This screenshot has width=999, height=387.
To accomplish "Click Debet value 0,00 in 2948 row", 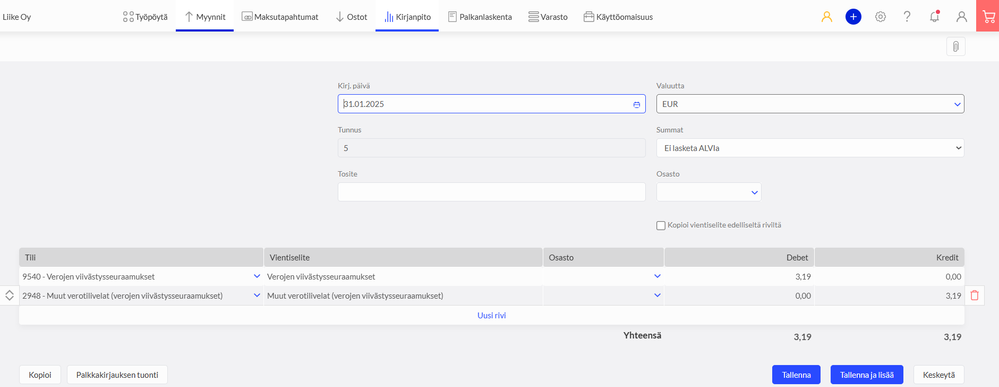I will point(739,296).
